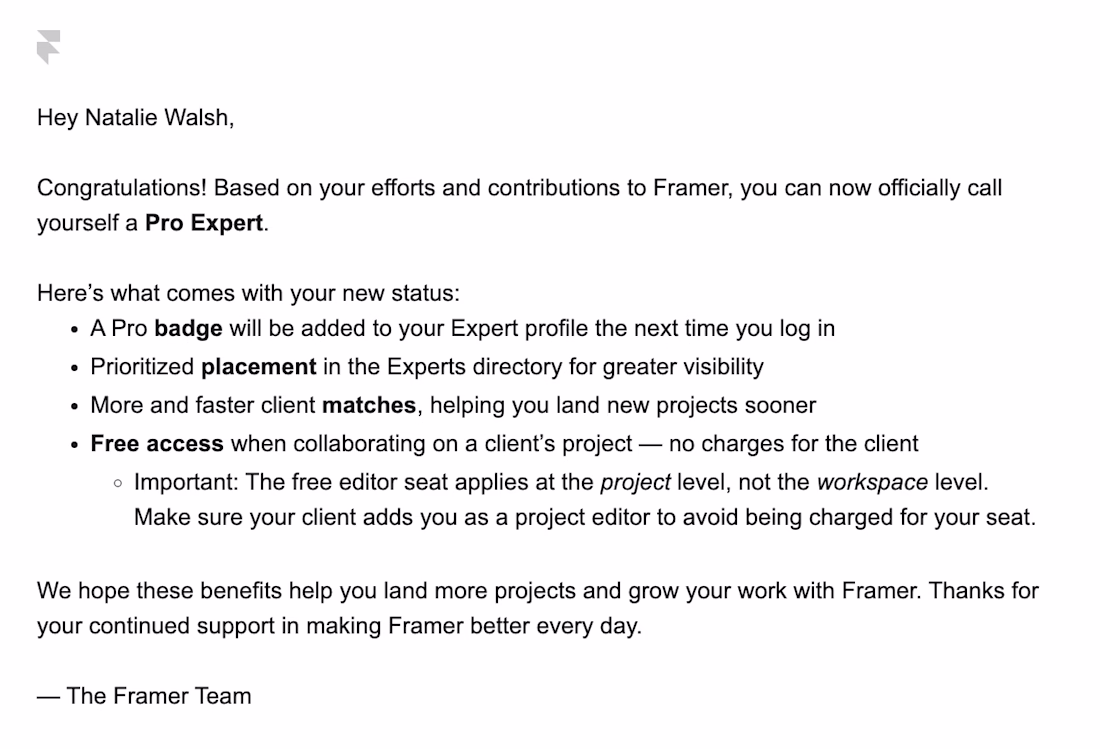Screen dimensions: 1100x749
Task: Click 'Make sure your client adds you' line
Action: (584, 518)
